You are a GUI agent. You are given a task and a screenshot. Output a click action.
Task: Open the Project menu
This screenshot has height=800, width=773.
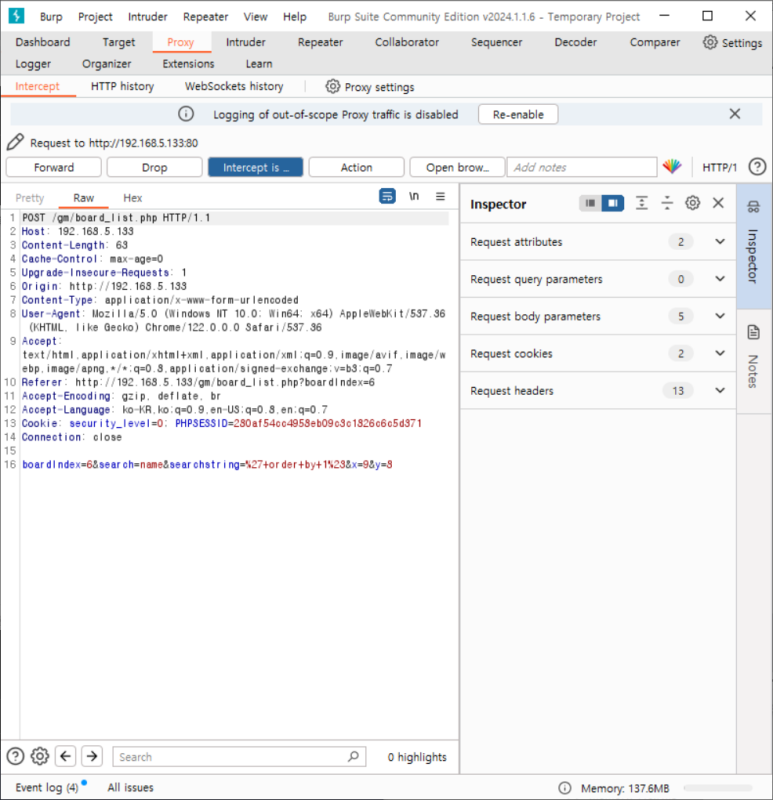[95, 17]
